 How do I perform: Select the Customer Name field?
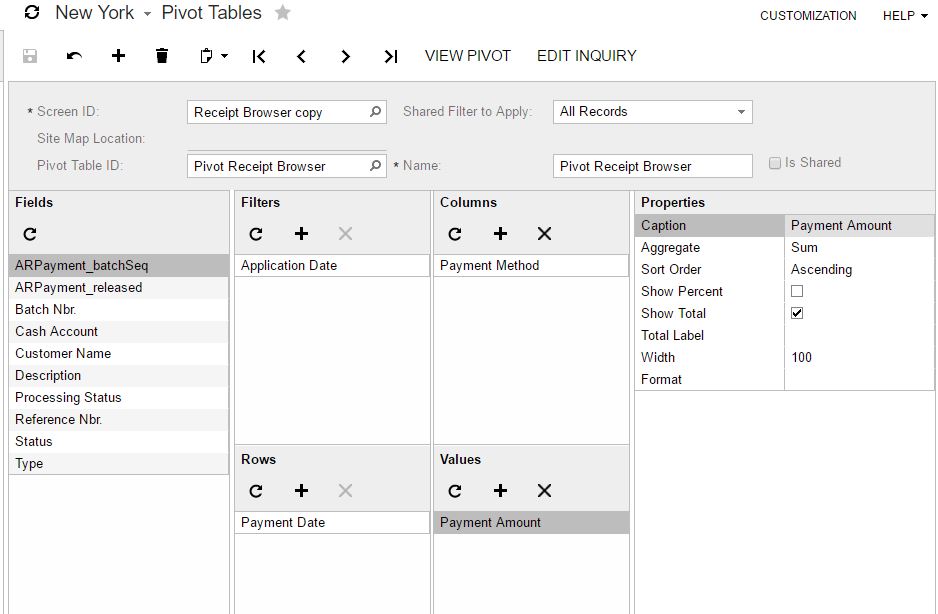click(63, 353)
